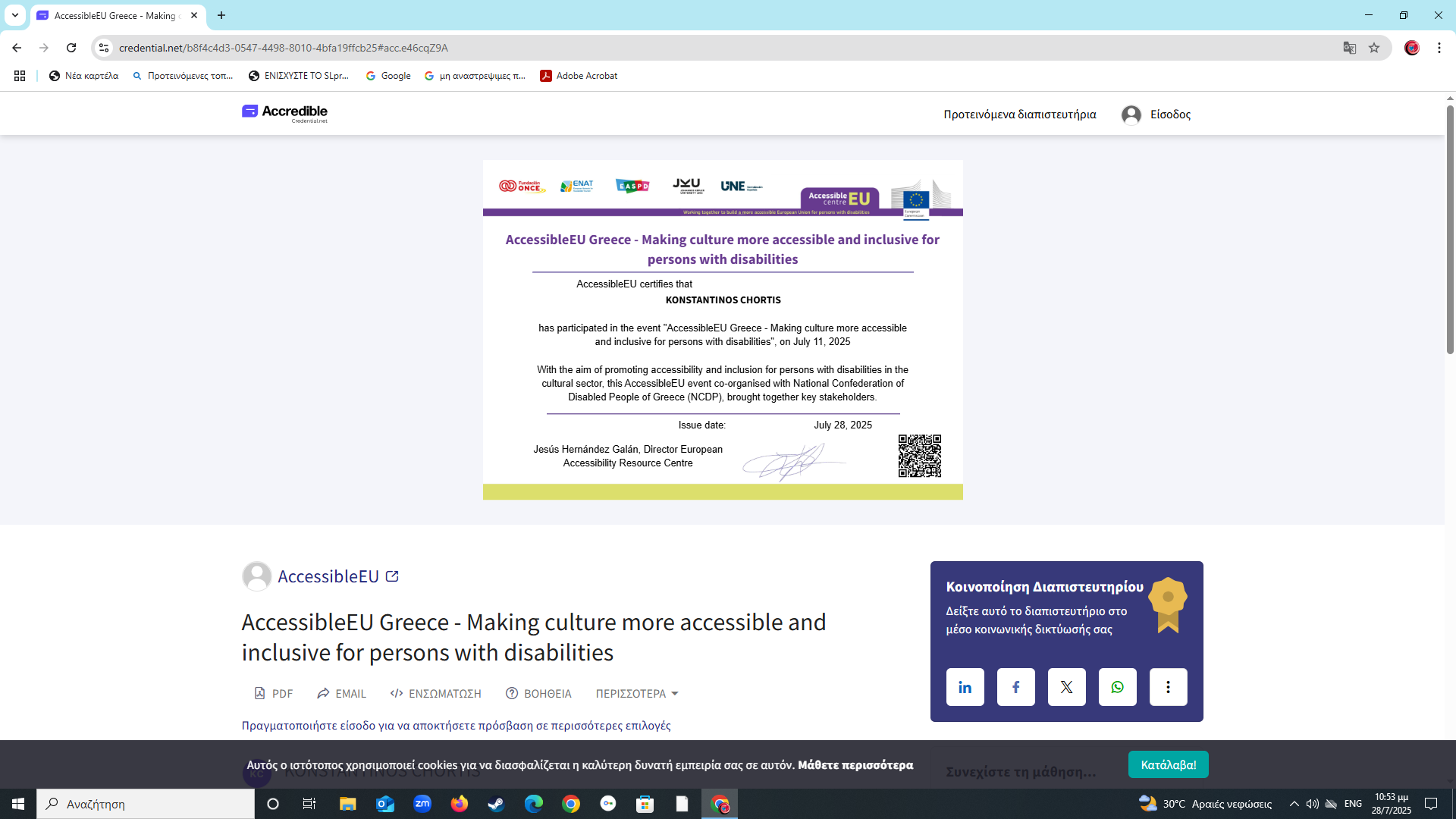Open File Explorer from taskbar
Image resolution: width=1456 pixels, height=819 pixels.
[347, 804]
